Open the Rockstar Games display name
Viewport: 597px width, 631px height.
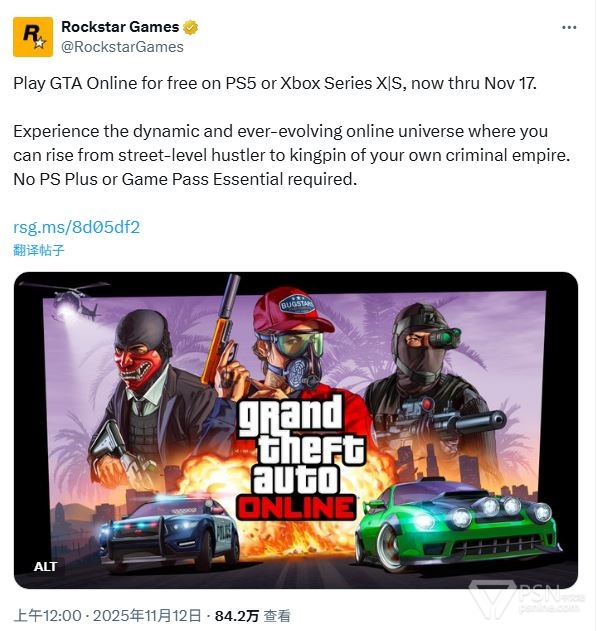pyautogui.click(x=120, y=27)
